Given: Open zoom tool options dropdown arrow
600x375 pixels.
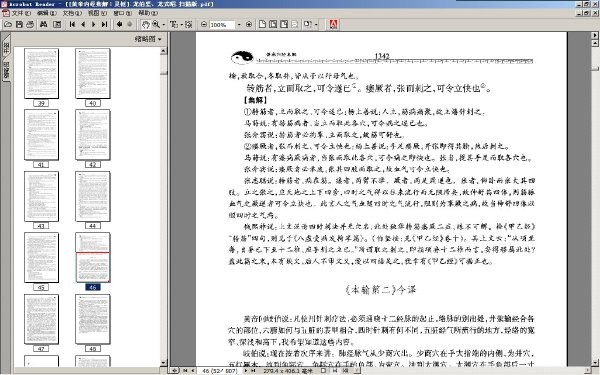Looking at the screenshot, I should (163, 24).
